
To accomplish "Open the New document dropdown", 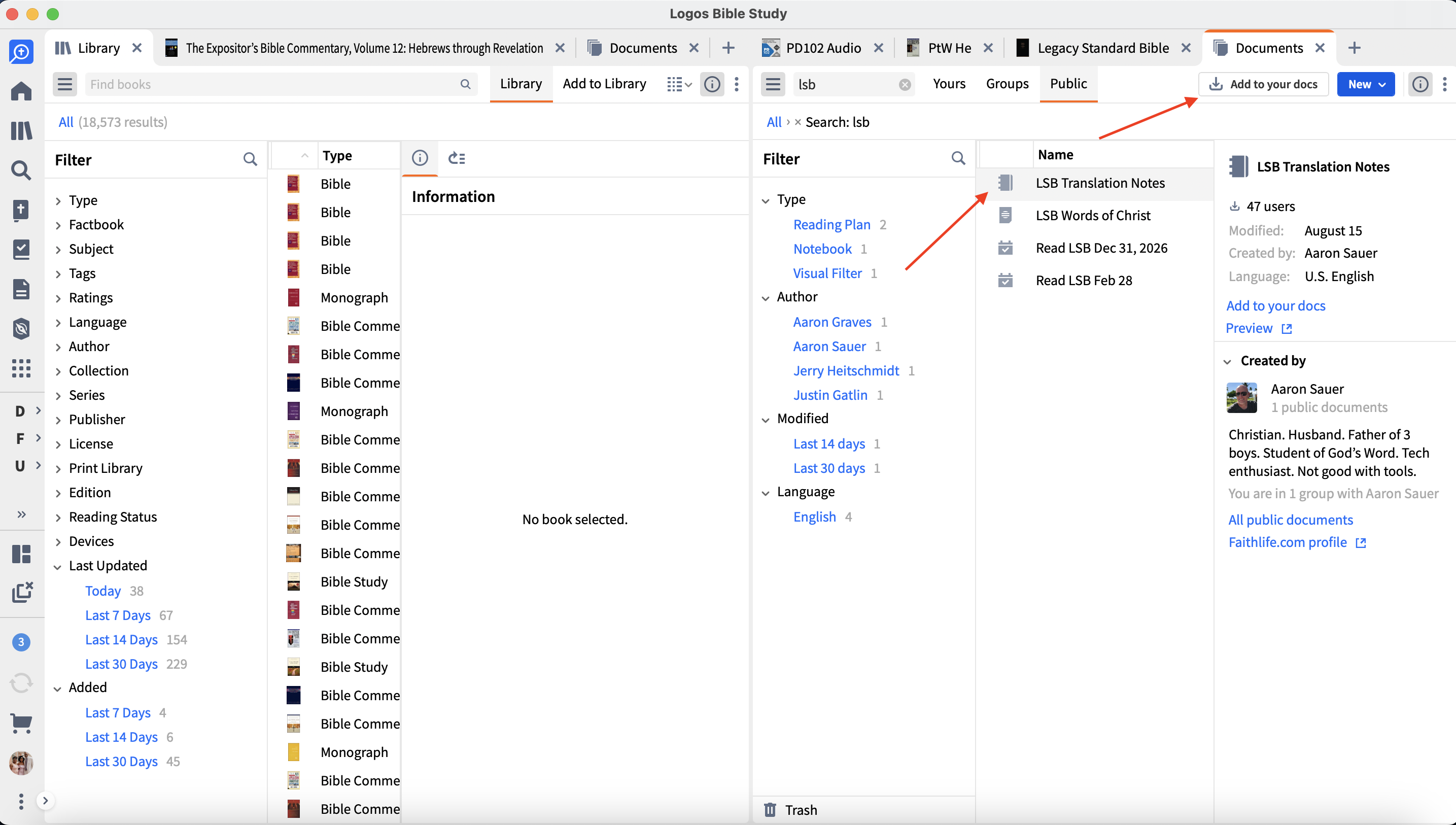I will pyautogui.click(x=1366, y=84).
